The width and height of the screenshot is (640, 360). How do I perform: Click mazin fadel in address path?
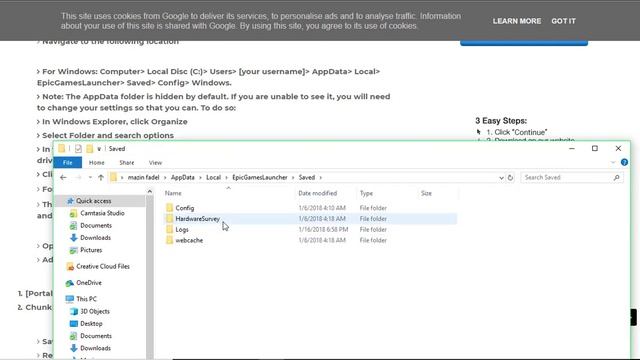coord(143,178)
